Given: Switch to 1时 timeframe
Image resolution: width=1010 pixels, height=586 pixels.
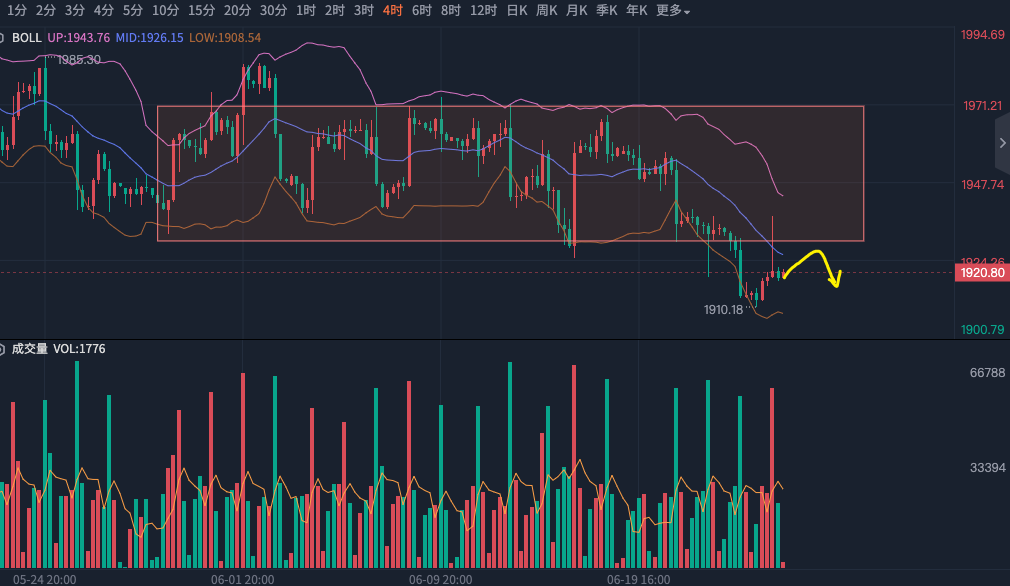Looking at the screenshot, I should 306,11.
